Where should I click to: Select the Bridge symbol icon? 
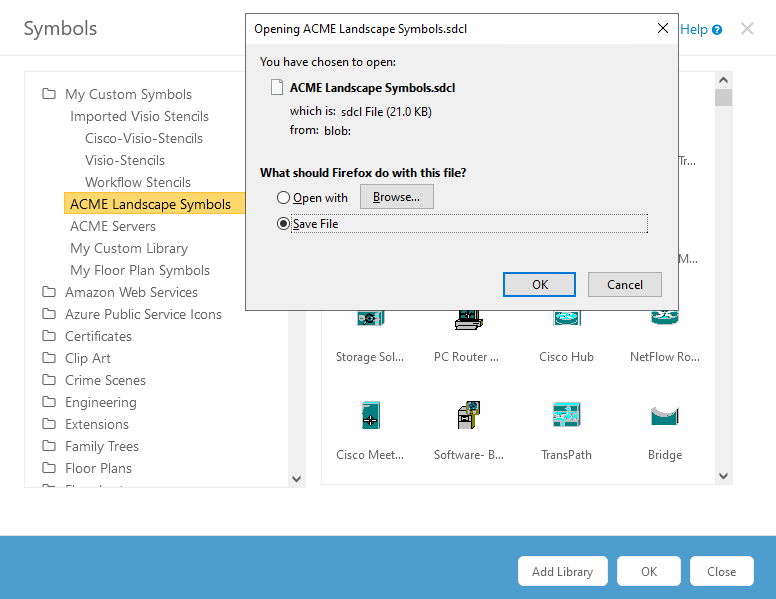click(664, 415)
